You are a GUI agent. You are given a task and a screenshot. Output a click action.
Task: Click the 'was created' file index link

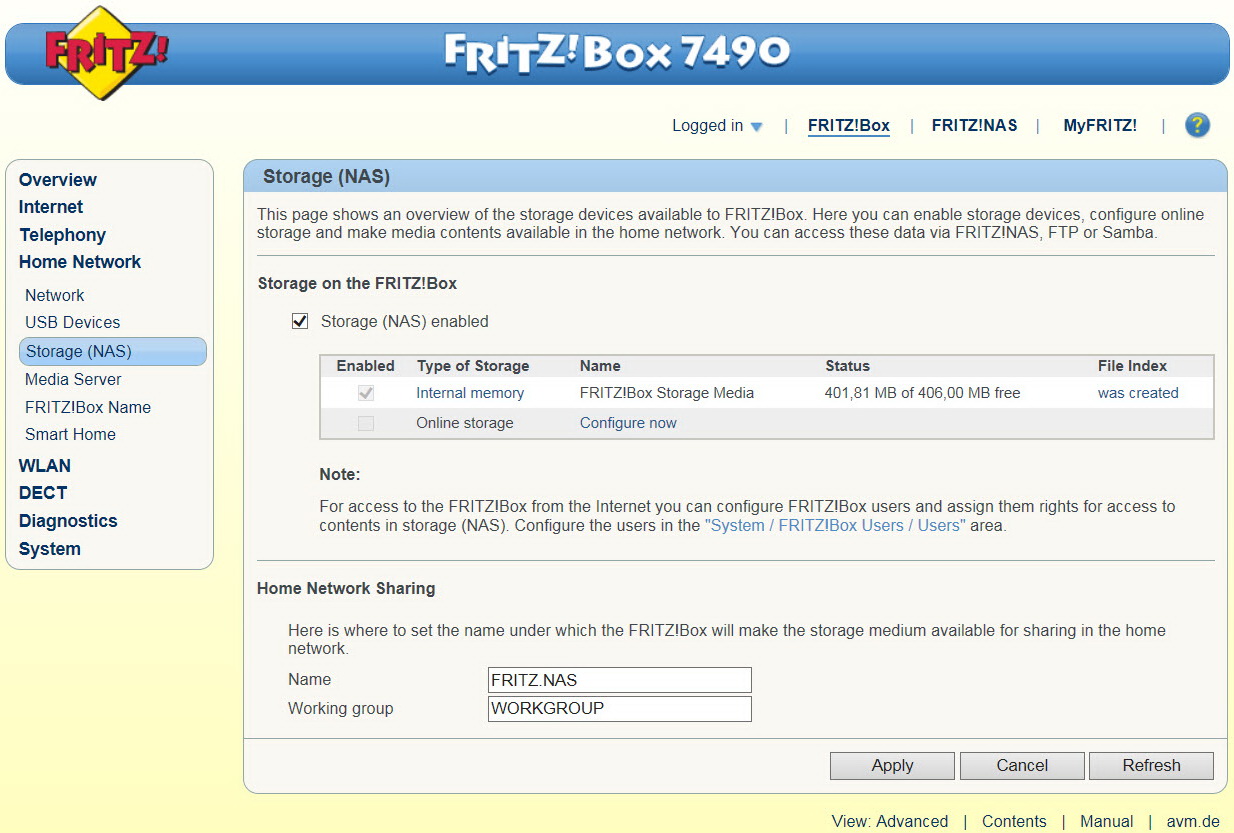[x=1138, y=393]
